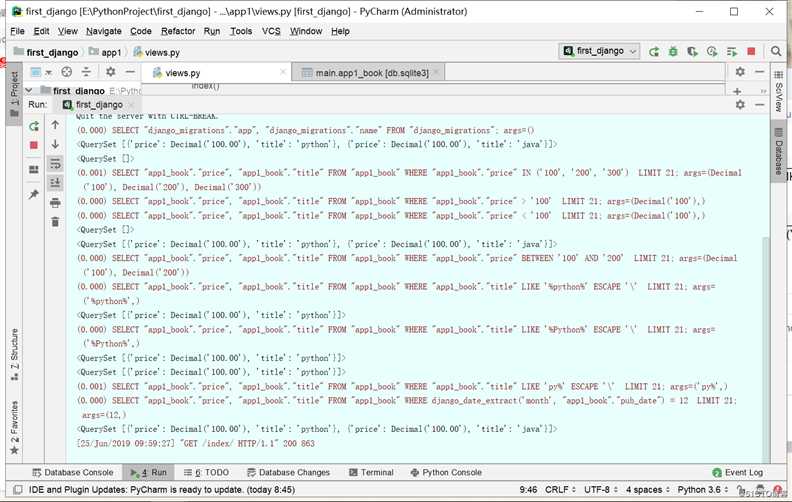Open Project view mode dropdown
Viewport: 792px width, 502px height.
tap(40, 72)
